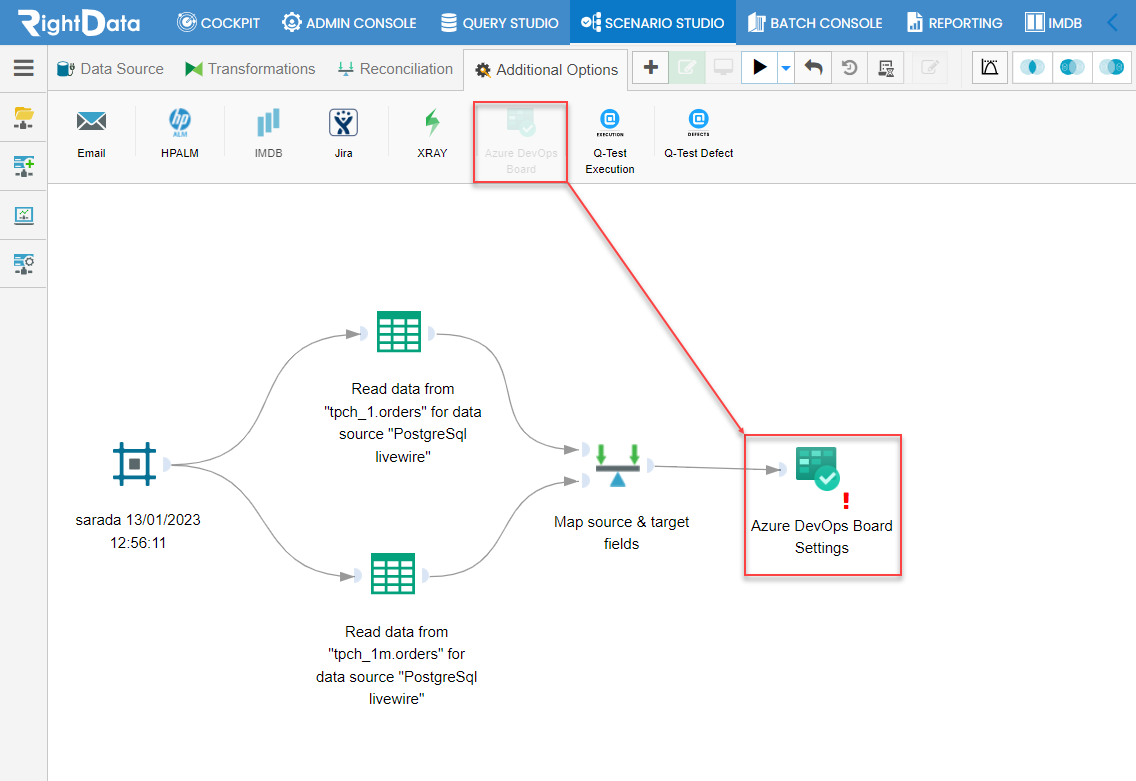Toggle the middle Venn diagram view
1136x781 pixels.
tap(1072, 67)
